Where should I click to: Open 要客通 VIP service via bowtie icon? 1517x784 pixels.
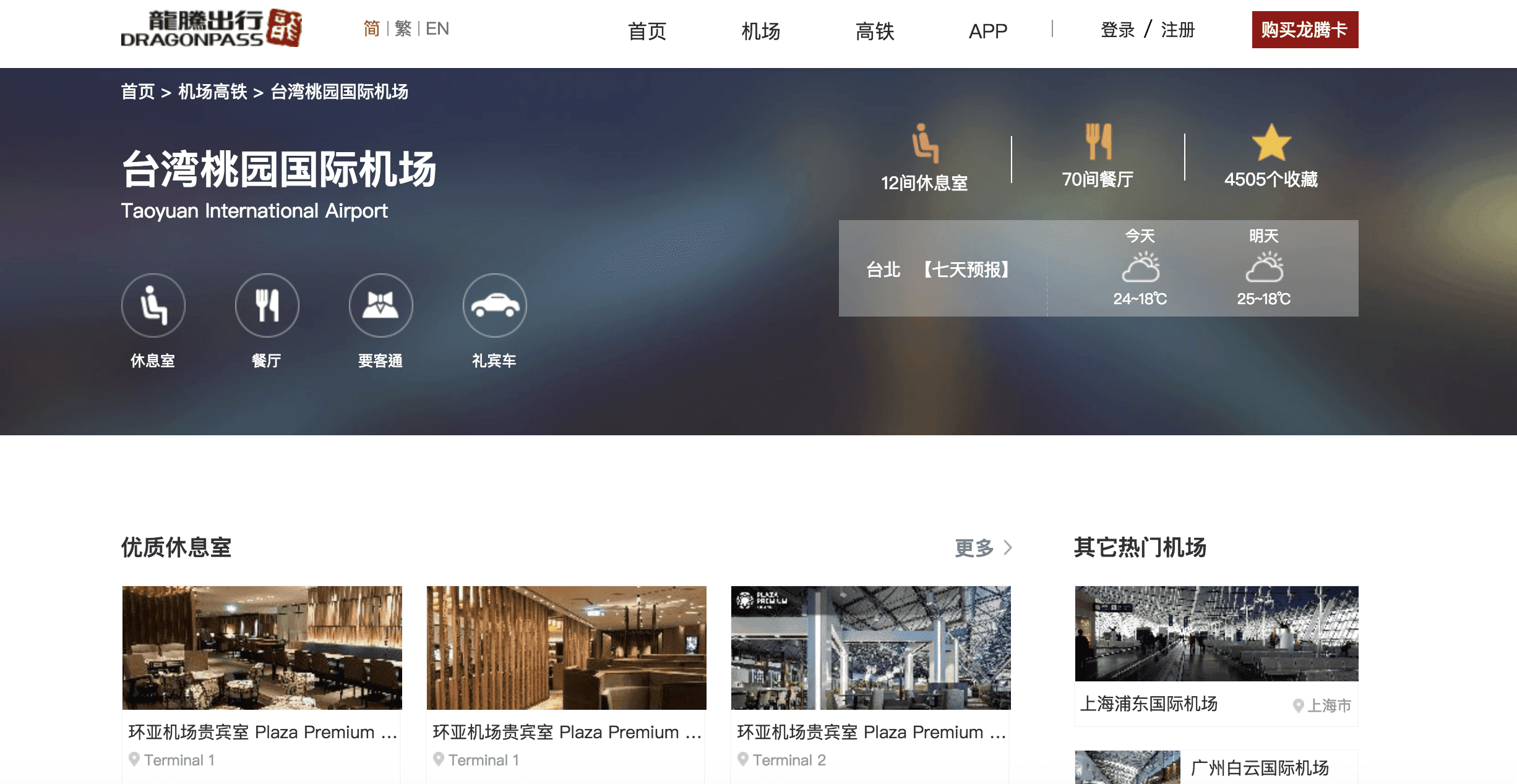[380, 305]
